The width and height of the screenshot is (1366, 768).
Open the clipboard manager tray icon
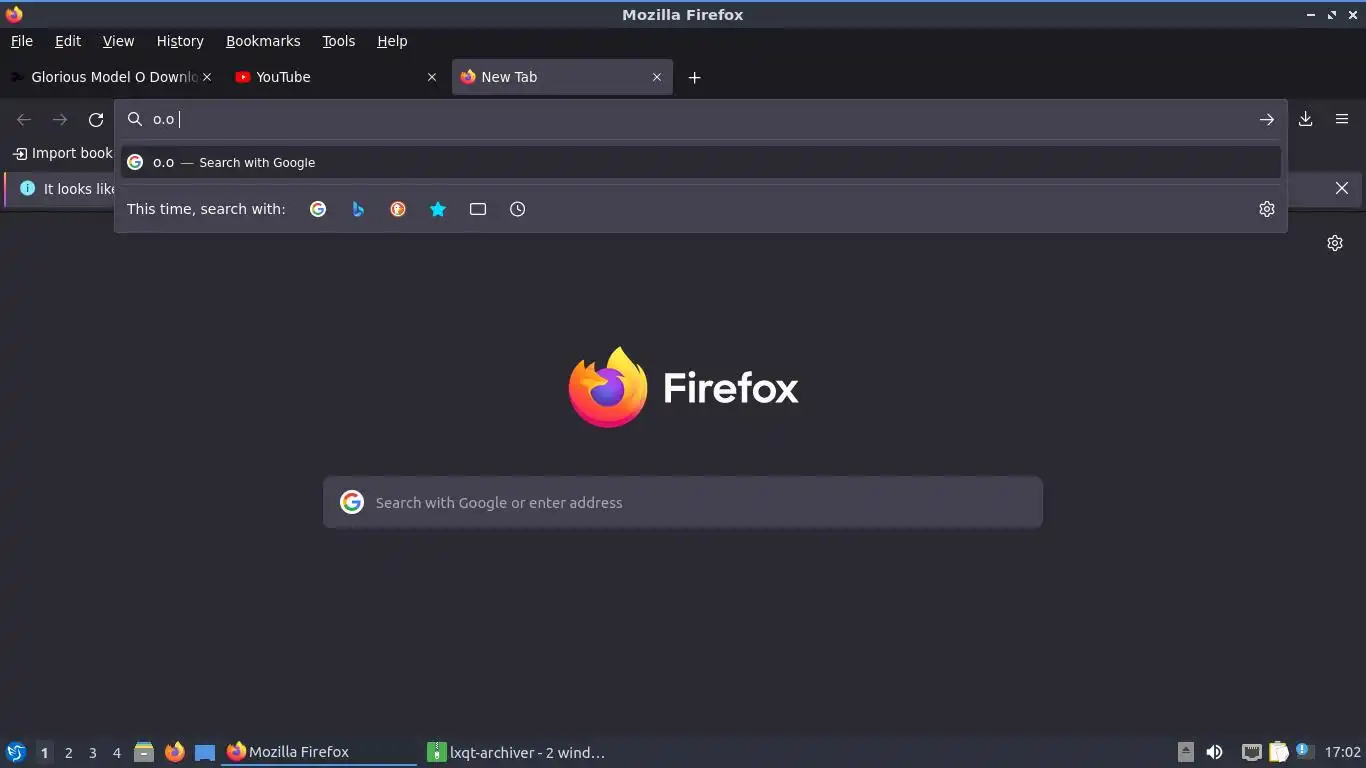[x=1279, y=752]
